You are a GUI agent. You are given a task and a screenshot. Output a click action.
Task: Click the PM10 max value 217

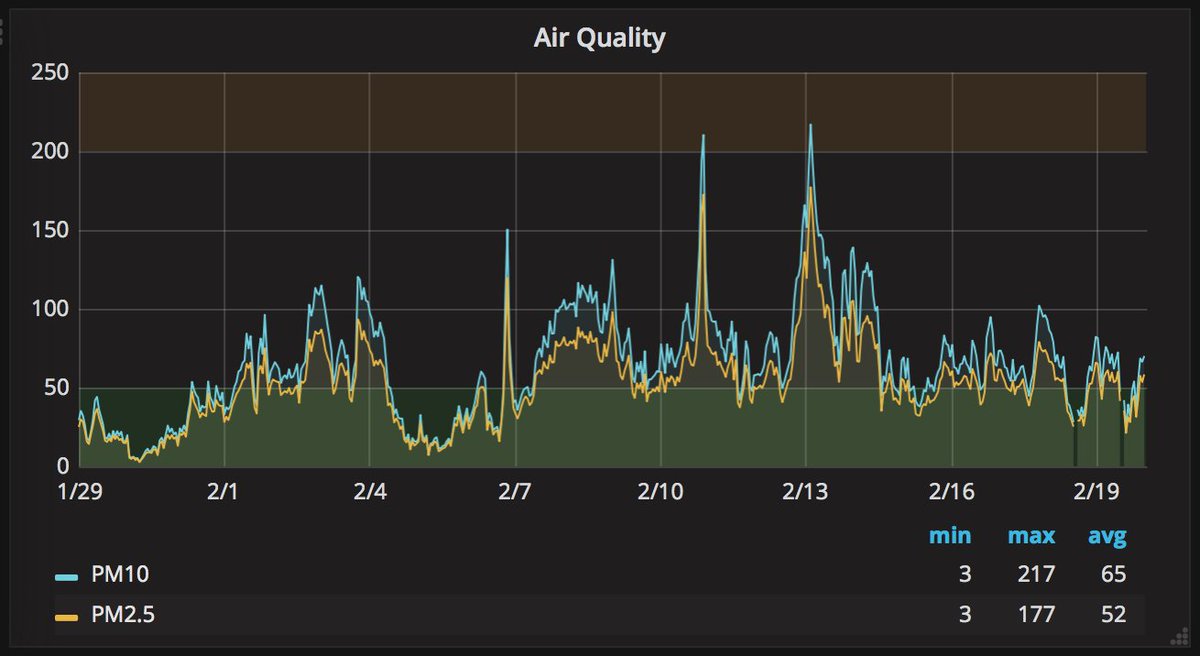pos(1035,575)
